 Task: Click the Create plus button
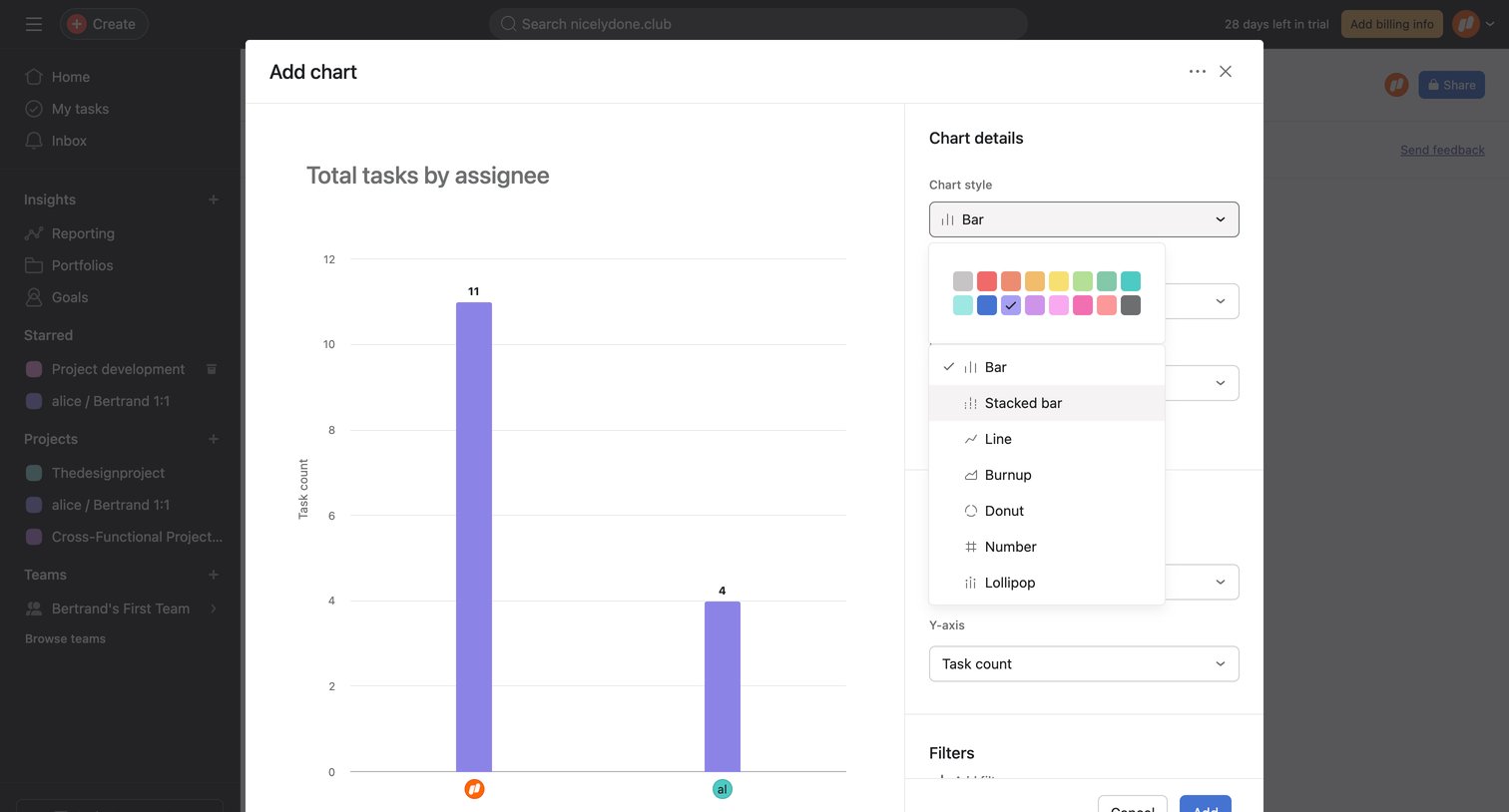coord(104,24)
